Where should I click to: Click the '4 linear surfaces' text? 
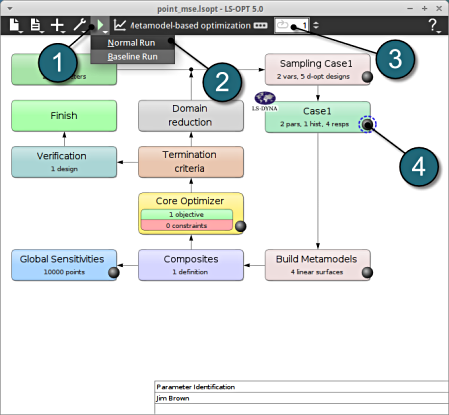click(x=317, y=272)
